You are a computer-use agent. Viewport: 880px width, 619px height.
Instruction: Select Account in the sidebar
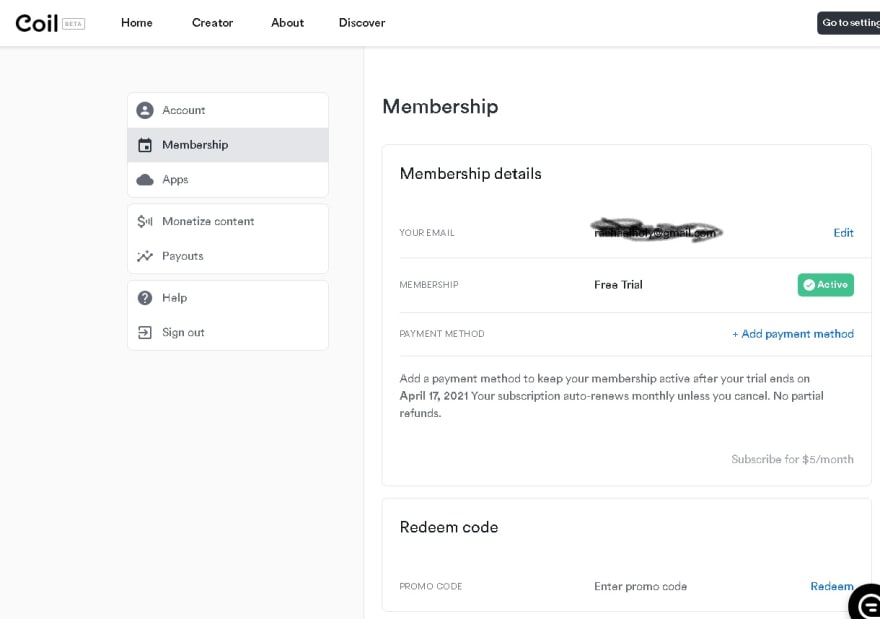(228, 110)
